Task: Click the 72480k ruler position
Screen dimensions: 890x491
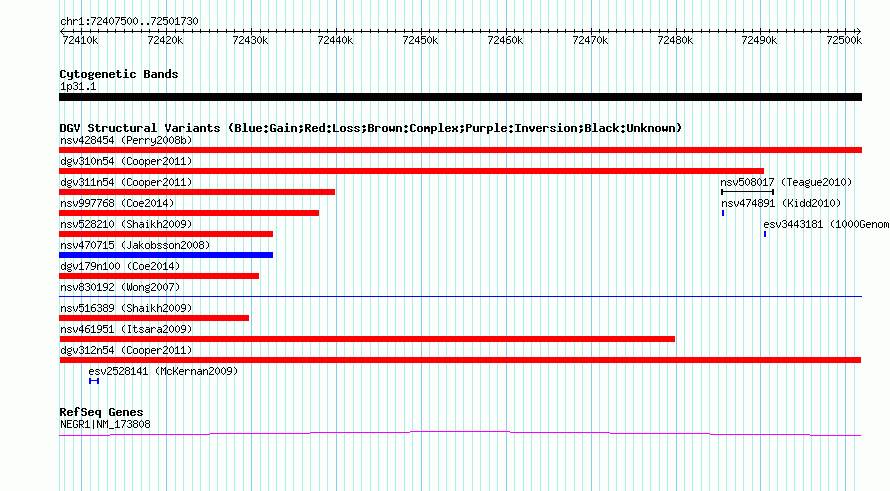Action: 675,40
